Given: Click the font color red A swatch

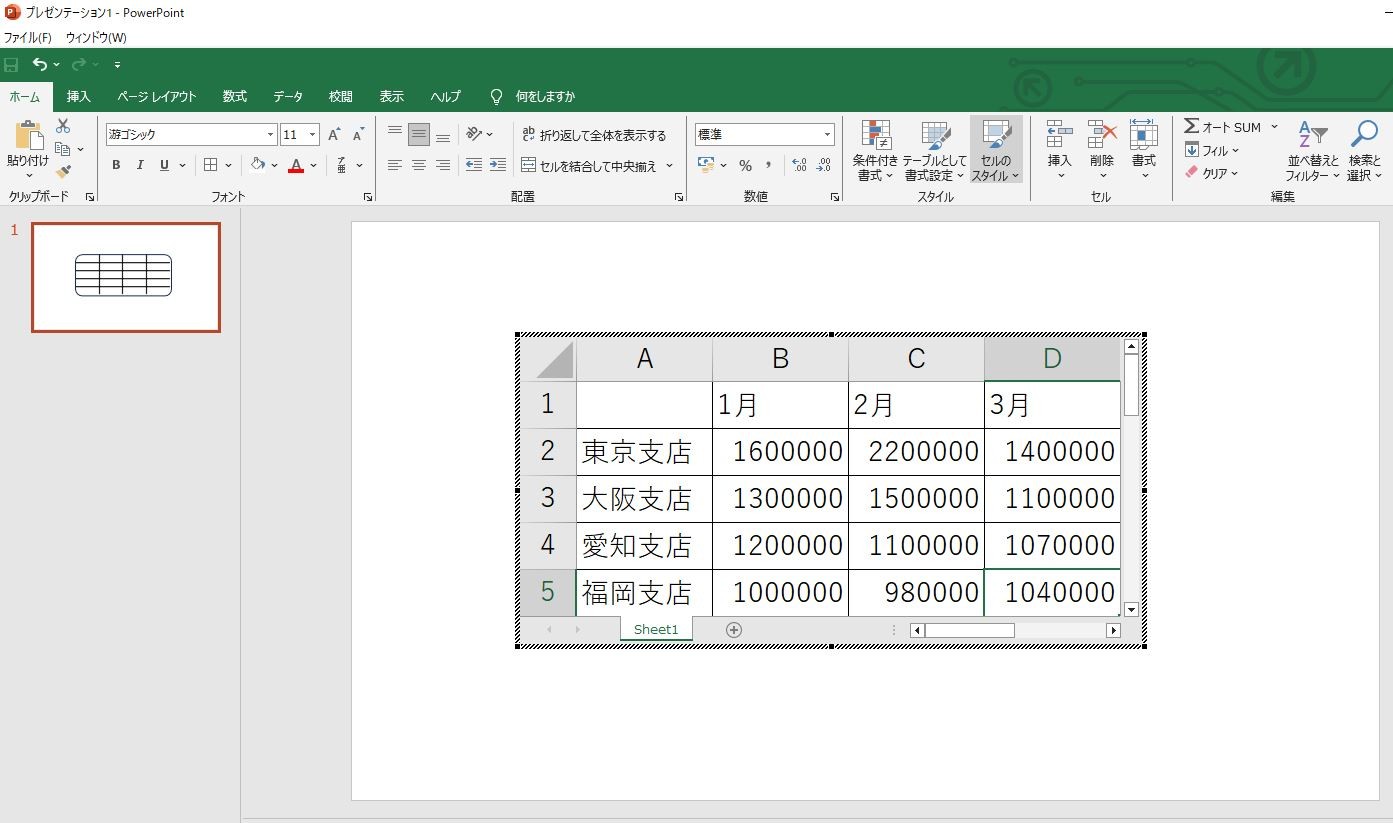Looking at the screenshot, I should (x=296, y=165).
